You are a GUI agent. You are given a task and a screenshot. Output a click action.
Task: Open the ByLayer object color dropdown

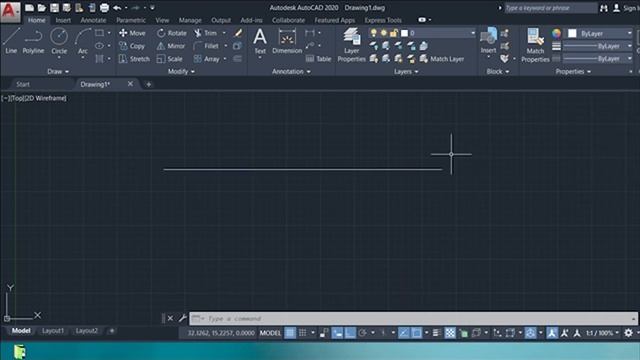[629, 33]
